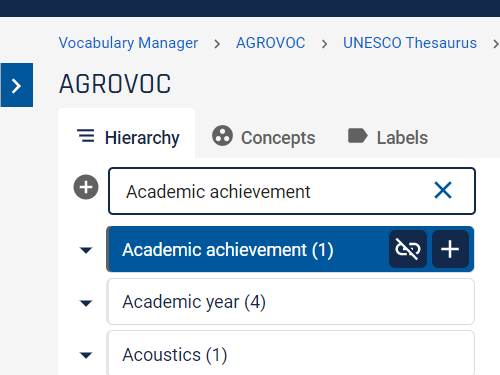Click the Hierarchy list icon
500x375 pixels.
86,136
